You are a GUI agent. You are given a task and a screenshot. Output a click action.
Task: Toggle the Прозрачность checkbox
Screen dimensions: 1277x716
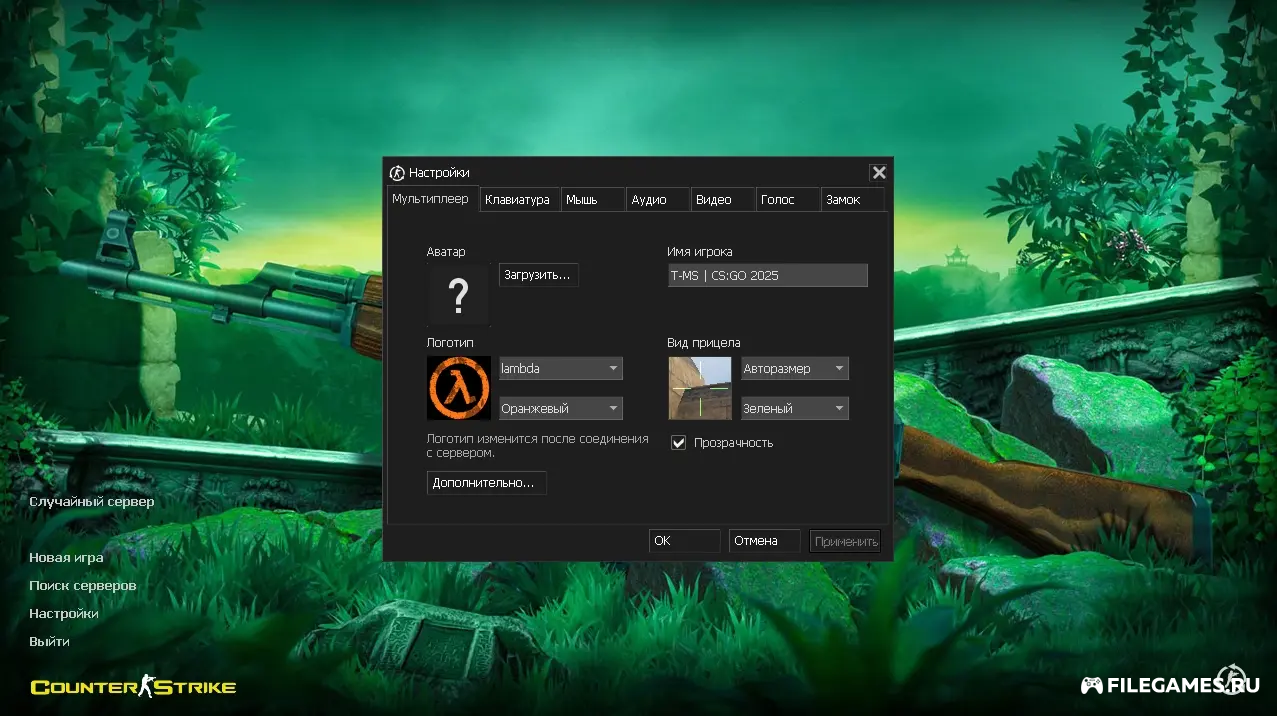(678, 442)
